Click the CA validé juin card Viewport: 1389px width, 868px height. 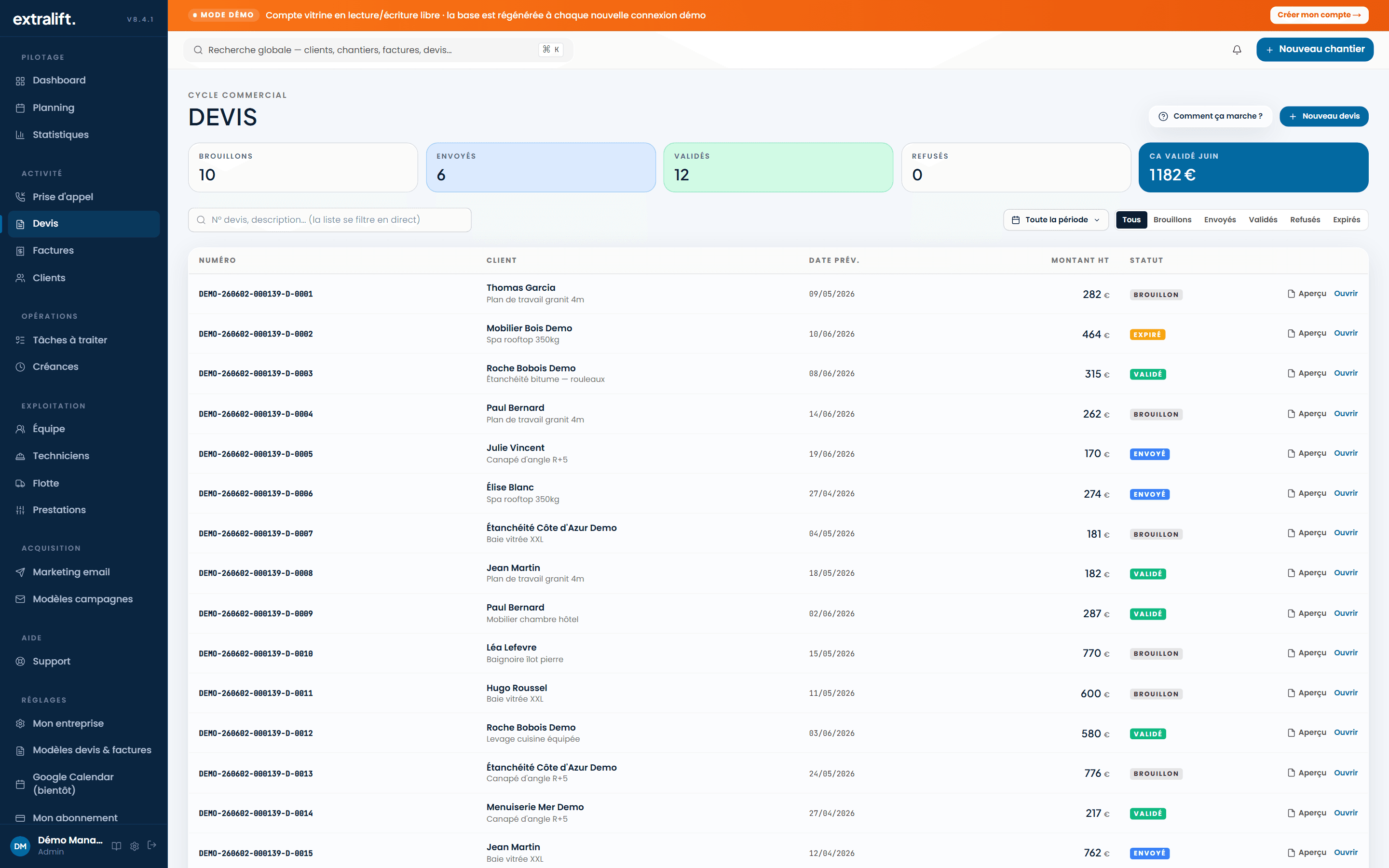click(1253, 168)
